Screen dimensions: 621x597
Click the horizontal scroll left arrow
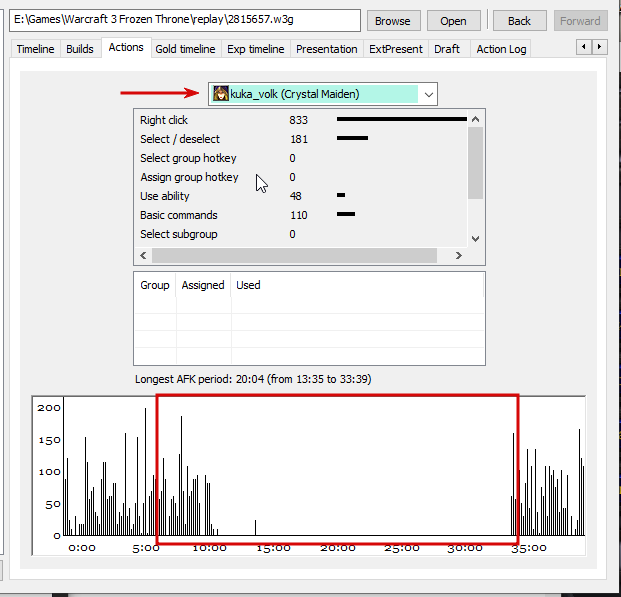click(x=143, y=256)
